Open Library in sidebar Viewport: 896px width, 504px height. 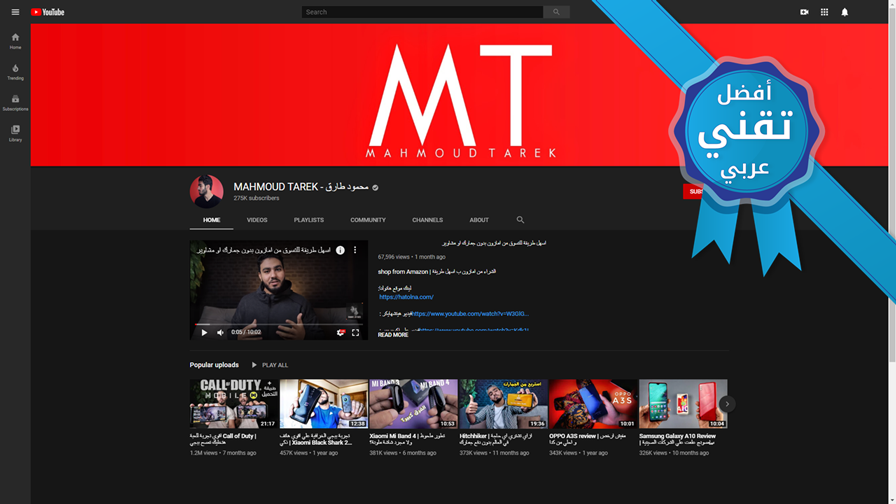click(15, 134)
